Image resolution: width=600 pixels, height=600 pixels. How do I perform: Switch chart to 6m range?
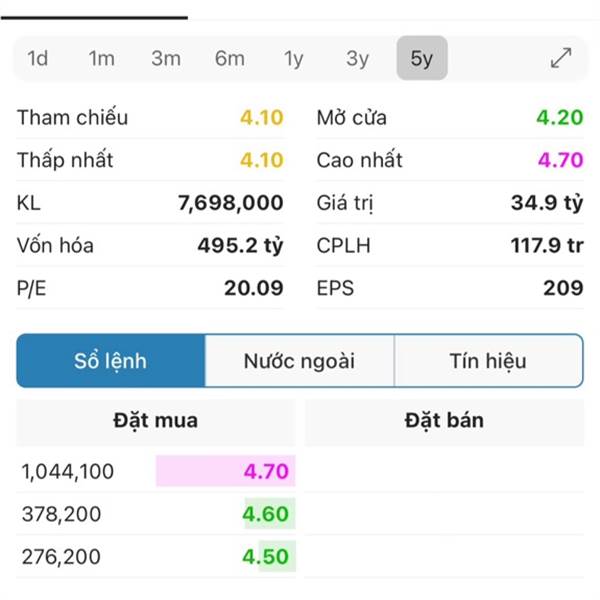pos(230,59)
